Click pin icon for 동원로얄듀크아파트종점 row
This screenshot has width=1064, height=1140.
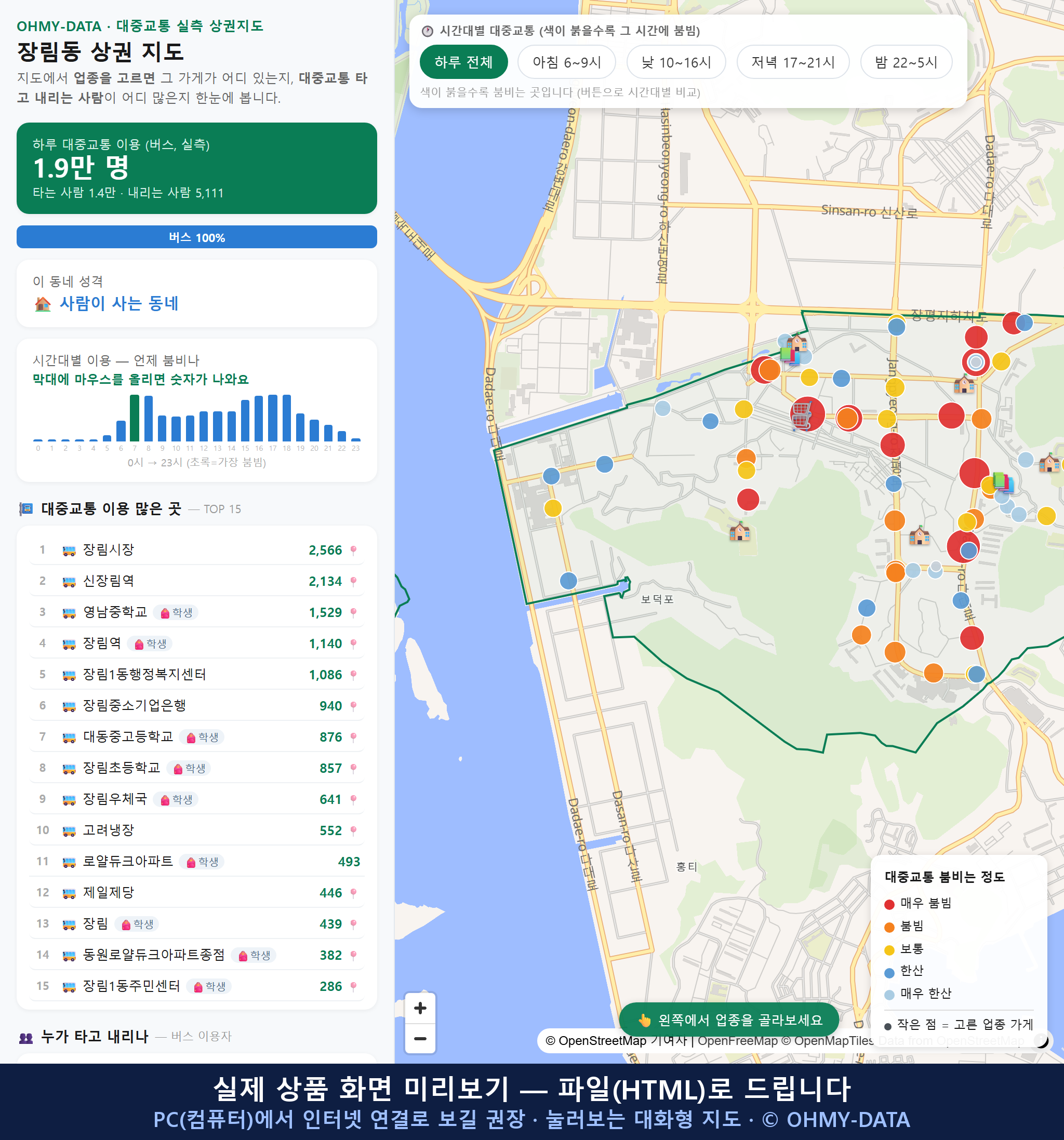point(353,955)
